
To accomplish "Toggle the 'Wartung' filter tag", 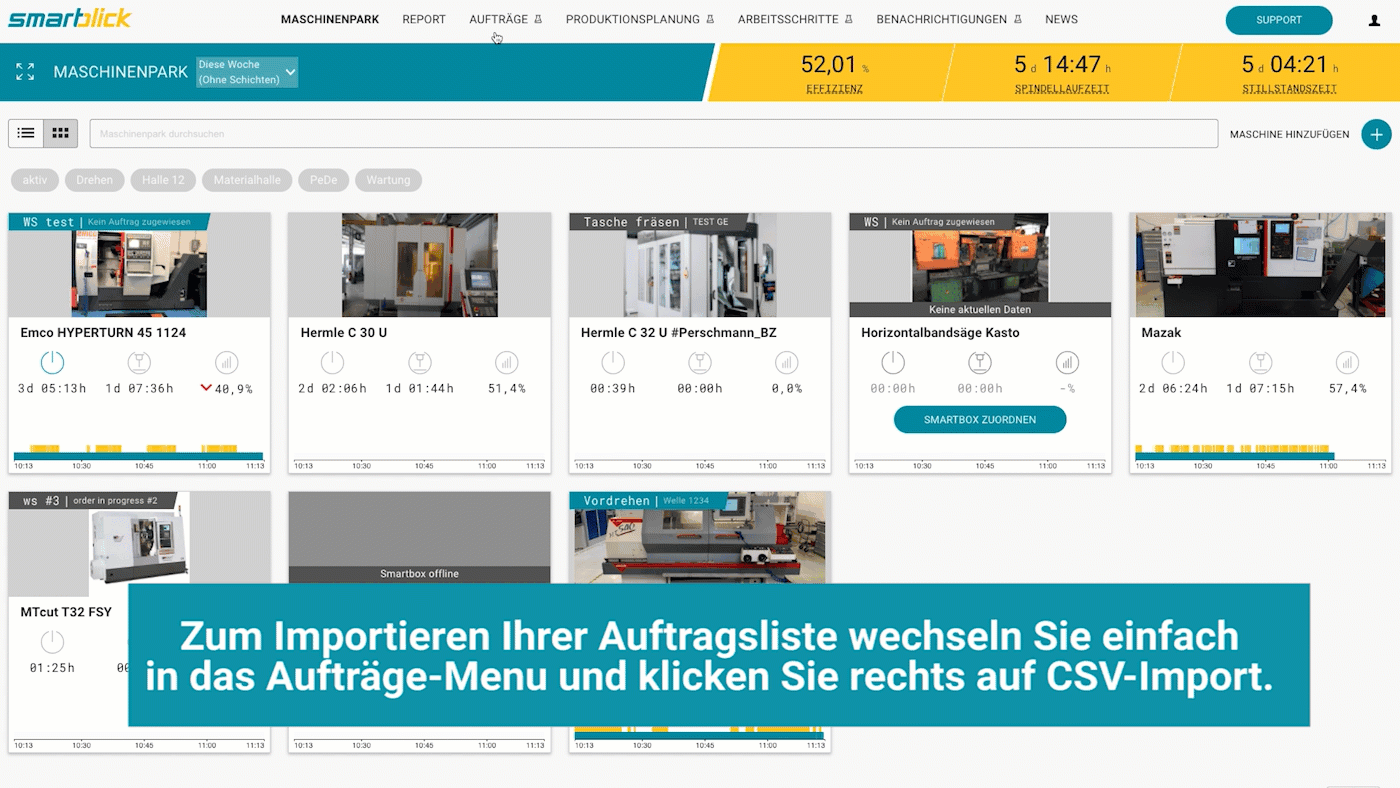I will pyautogui.click(x=388, y=180).
